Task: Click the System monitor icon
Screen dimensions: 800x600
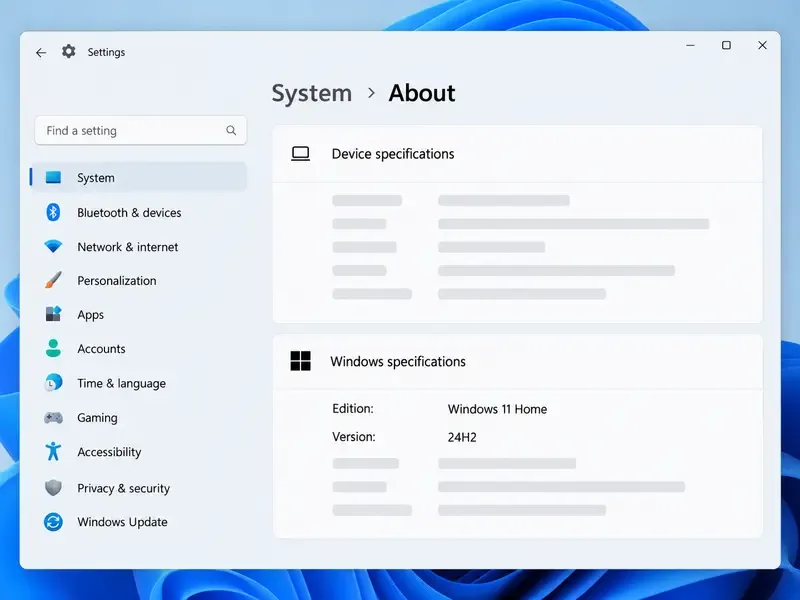Action: [53, 178]
